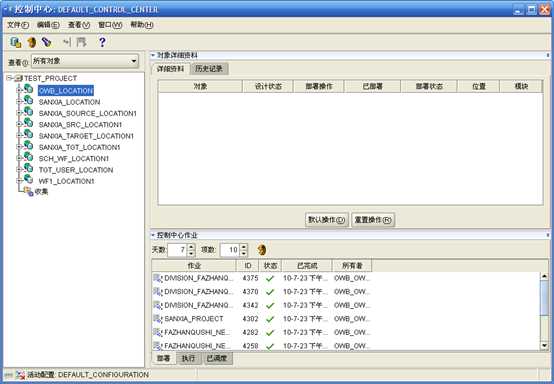Click the jobs list scrollbar up arrow
This screenshot has height=384, width=554.
544,277
